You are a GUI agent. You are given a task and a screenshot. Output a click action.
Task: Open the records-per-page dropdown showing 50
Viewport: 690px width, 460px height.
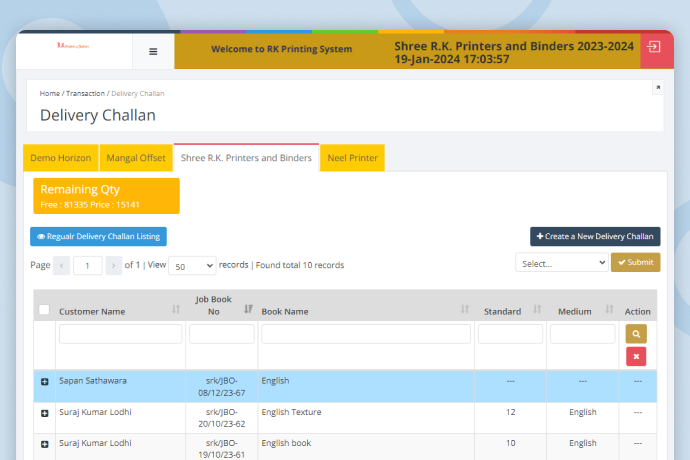[x=192, y=265]
